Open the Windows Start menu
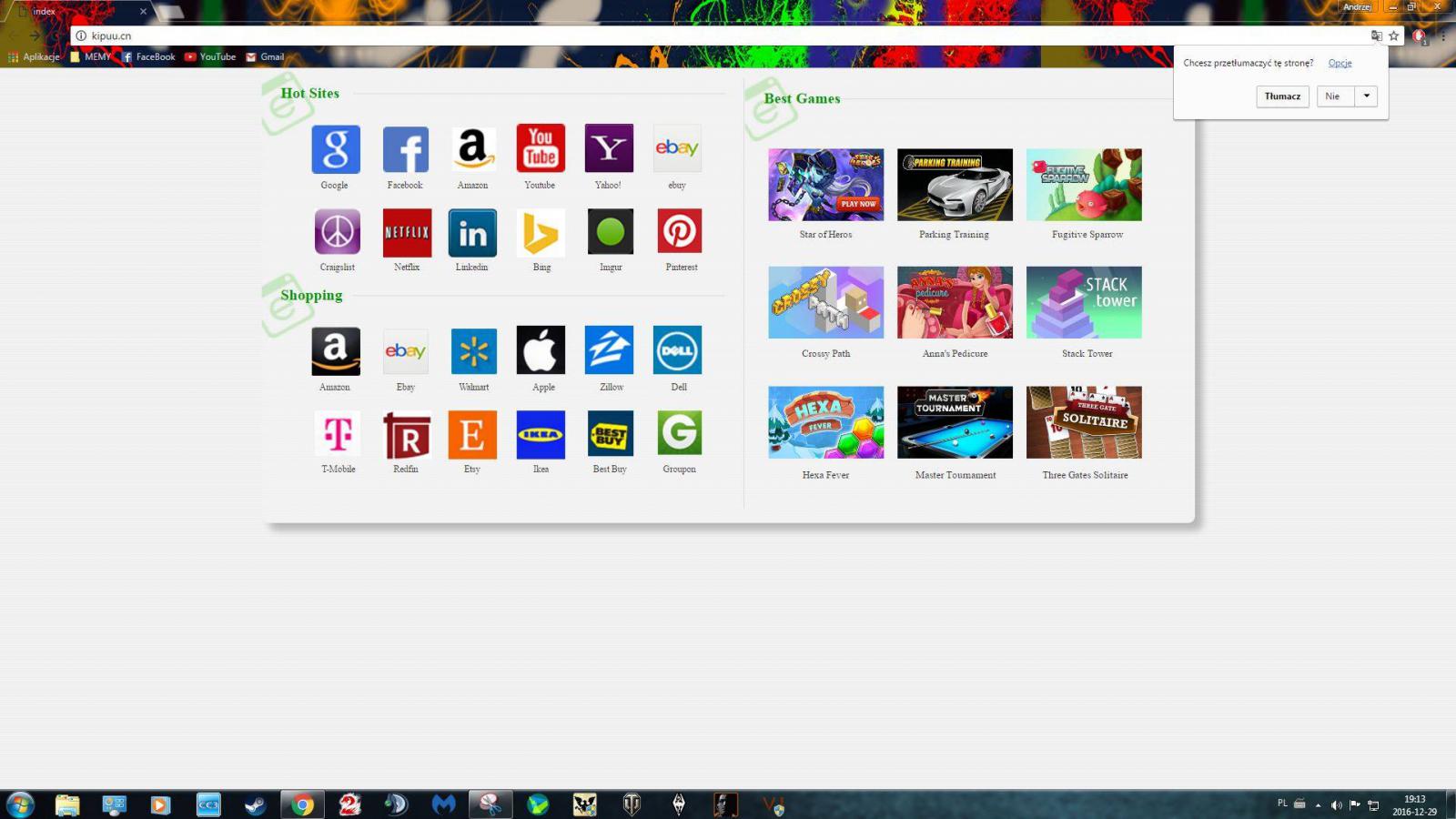The width and height of the screenshot is (1456, 819). pos(20,804)
